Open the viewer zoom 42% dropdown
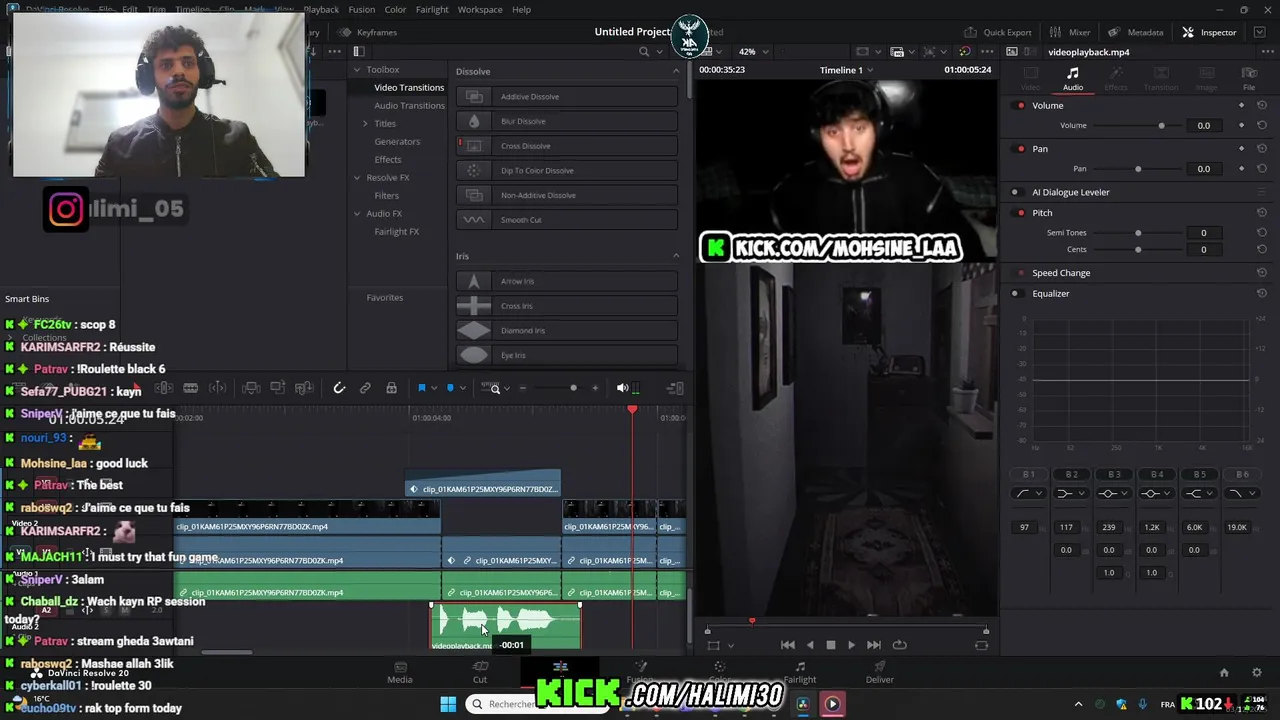 click(x=756, y=52)
